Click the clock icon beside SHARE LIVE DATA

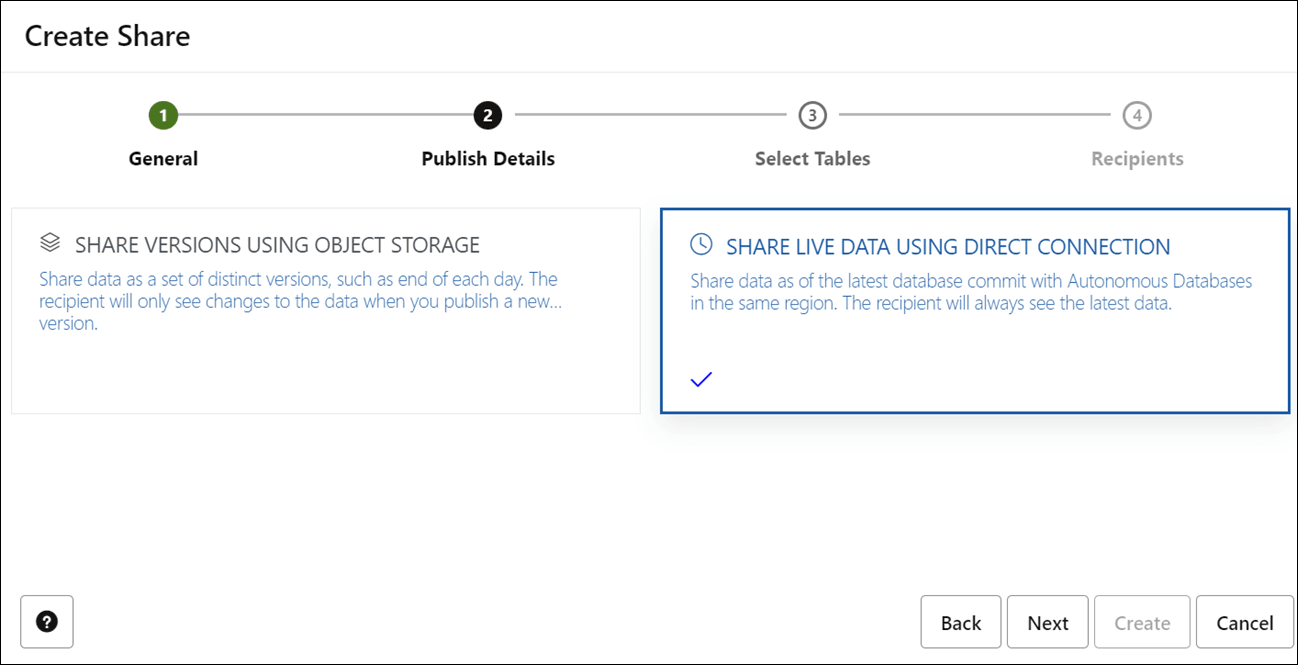(701, 243)
